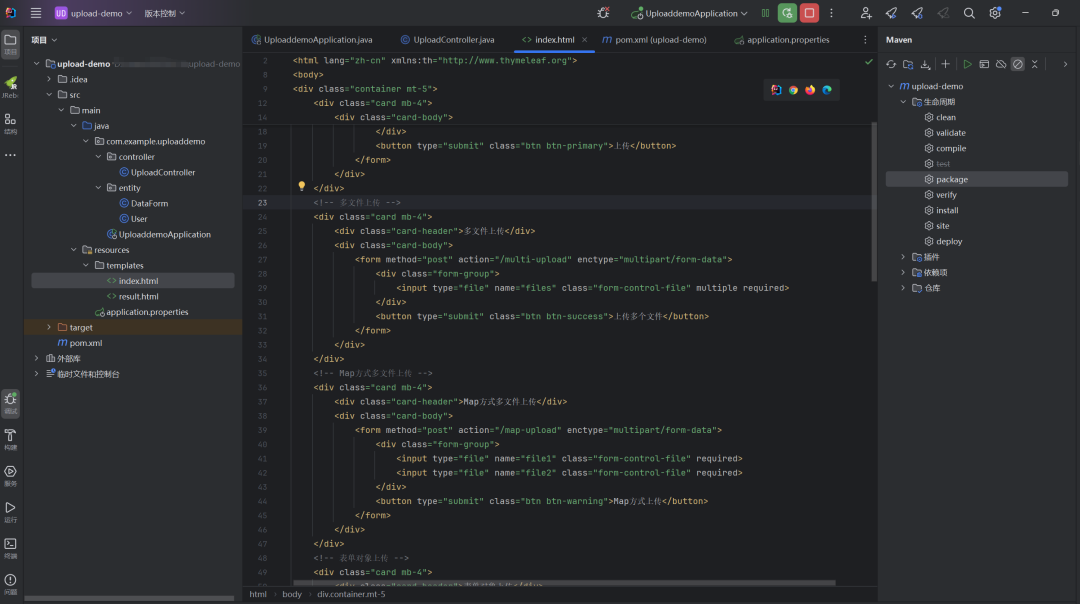Run a Maven goal with the green play icon
Screen dimensions: 1080x604
pyautogui.click(x=969, y=63)
